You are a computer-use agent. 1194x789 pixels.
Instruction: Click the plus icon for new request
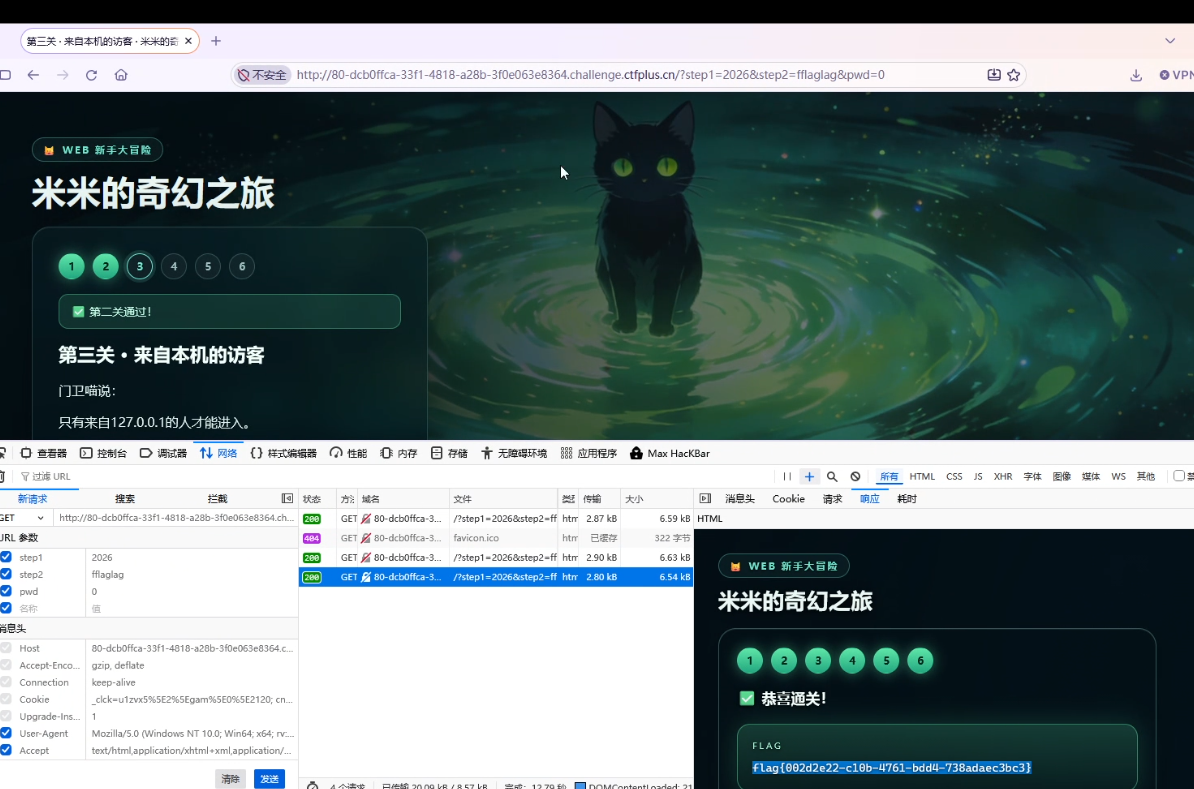[x=809, y=477]
